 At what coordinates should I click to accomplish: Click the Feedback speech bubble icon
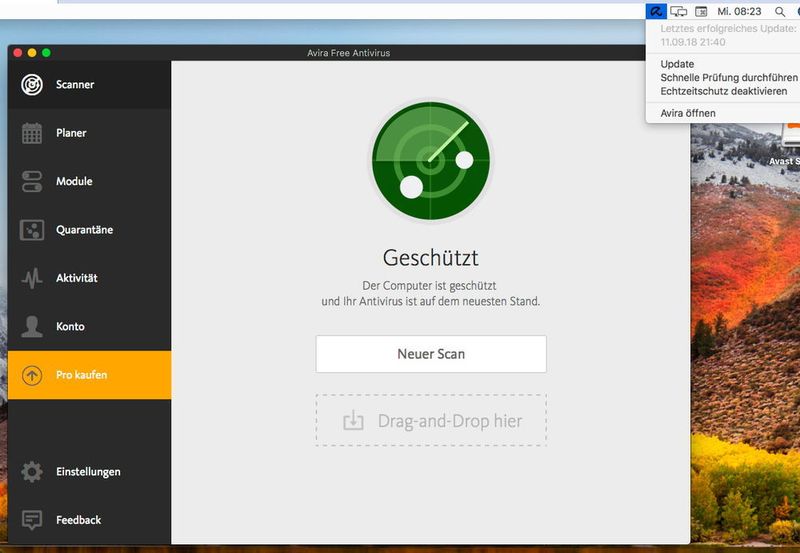[x=32, y=520]
